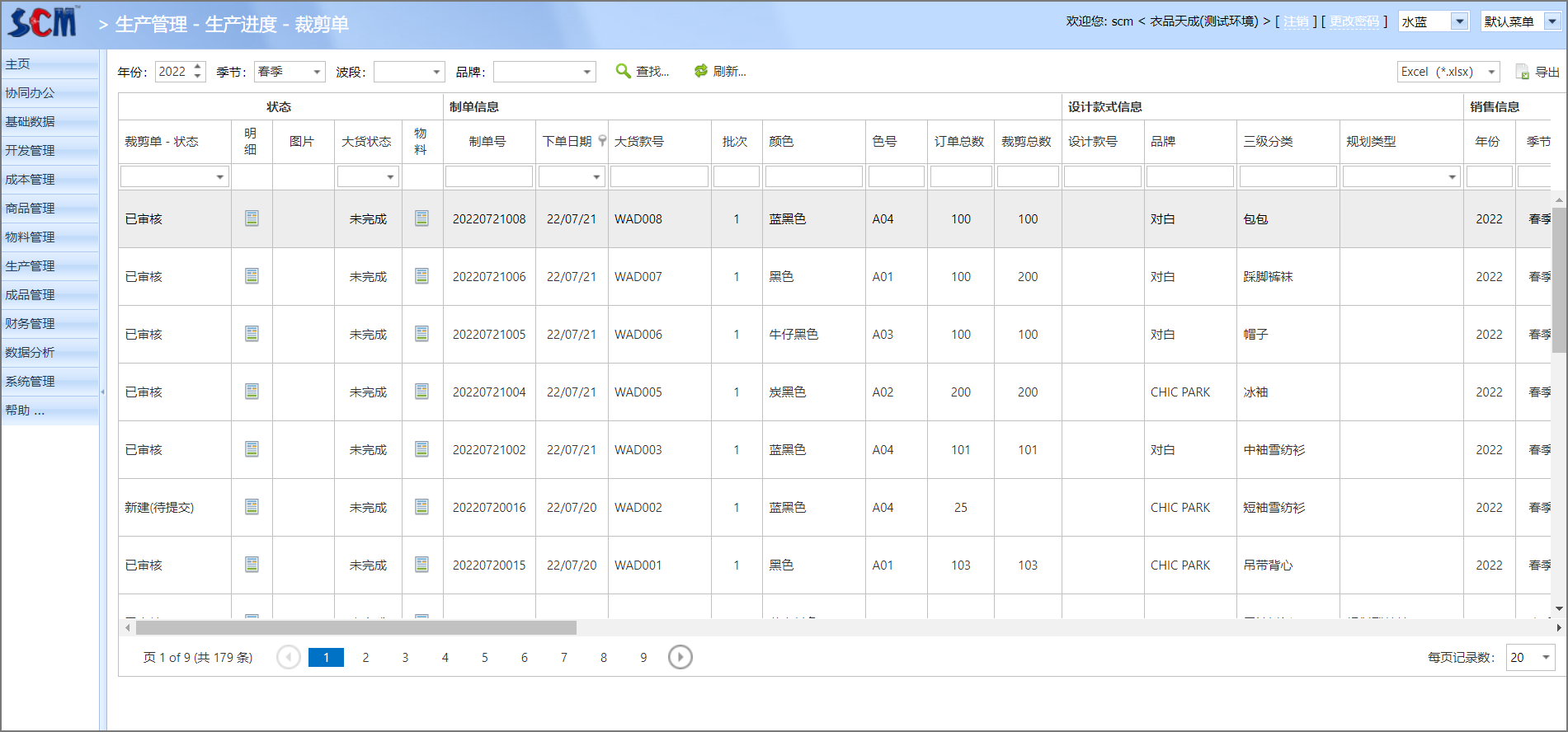Screen dimensions: 1568x732
Task: Click the 制单号 column filter field
Action: tap(488, 176)
